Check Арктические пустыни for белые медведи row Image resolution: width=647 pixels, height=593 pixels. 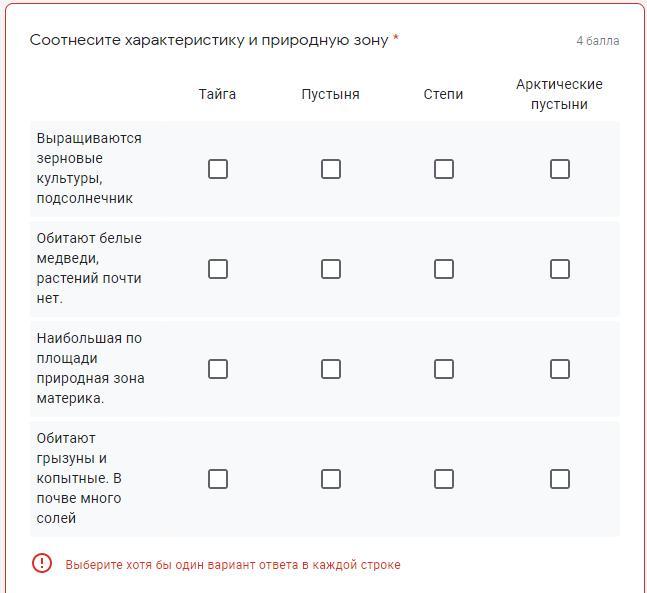point(560,269)
